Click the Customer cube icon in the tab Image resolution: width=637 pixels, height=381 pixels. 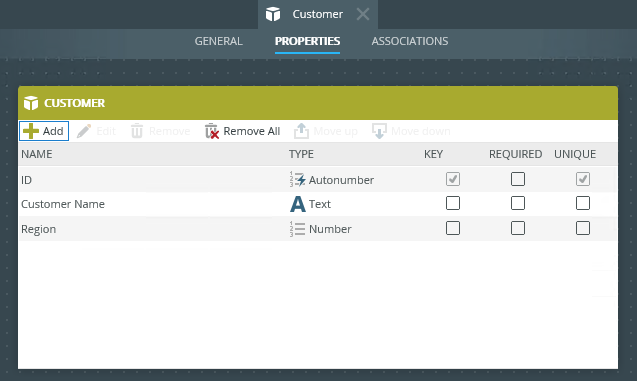[273, 14]
